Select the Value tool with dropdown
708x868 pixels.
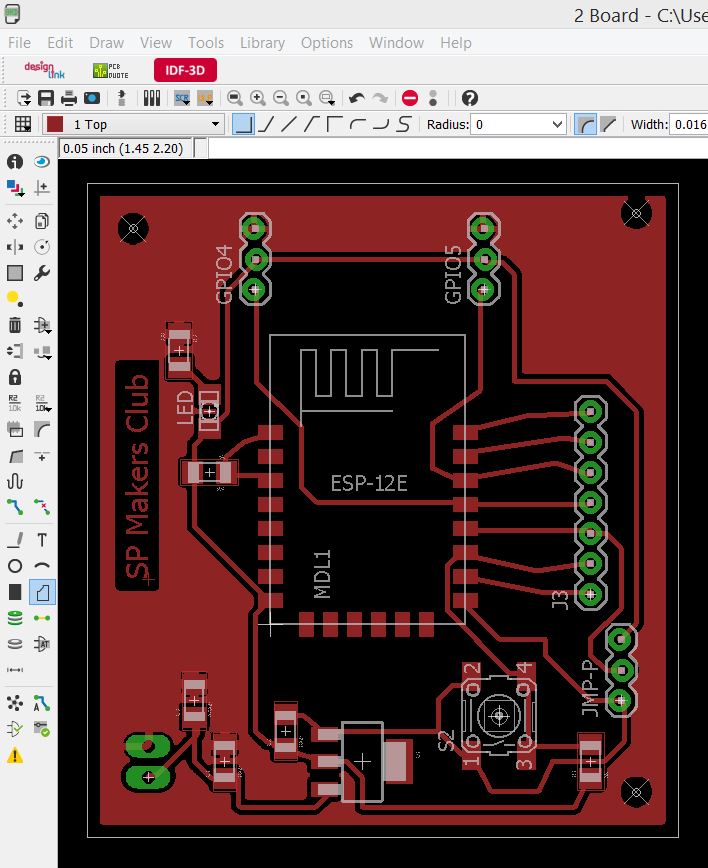pyautogui.click(x=43, y=403)
